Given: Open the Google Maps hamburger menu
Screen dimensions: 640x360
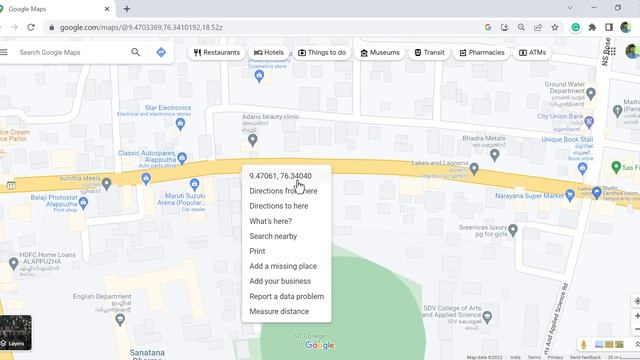Looking at the screenshot, I should [4, 52].
